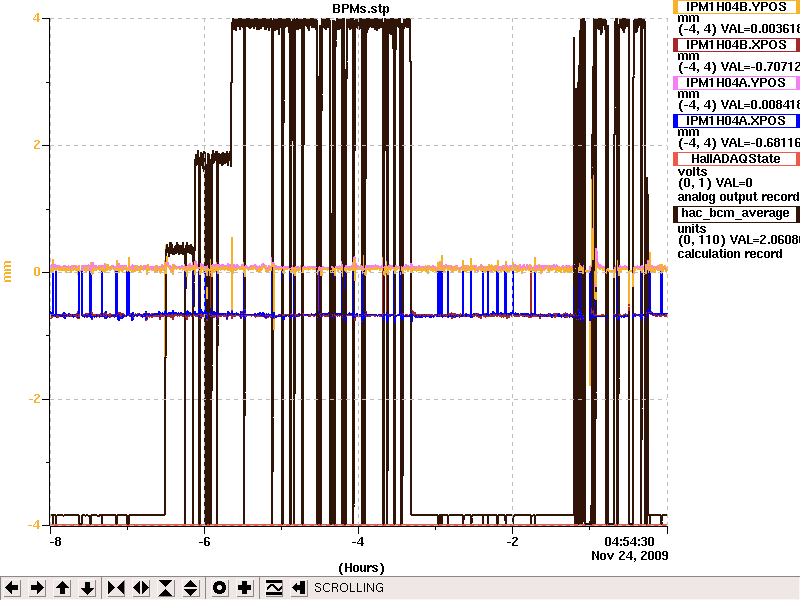800x600 pixels.
Task: Click the y-axis tick label 2
Action: [x=37, y=145]
